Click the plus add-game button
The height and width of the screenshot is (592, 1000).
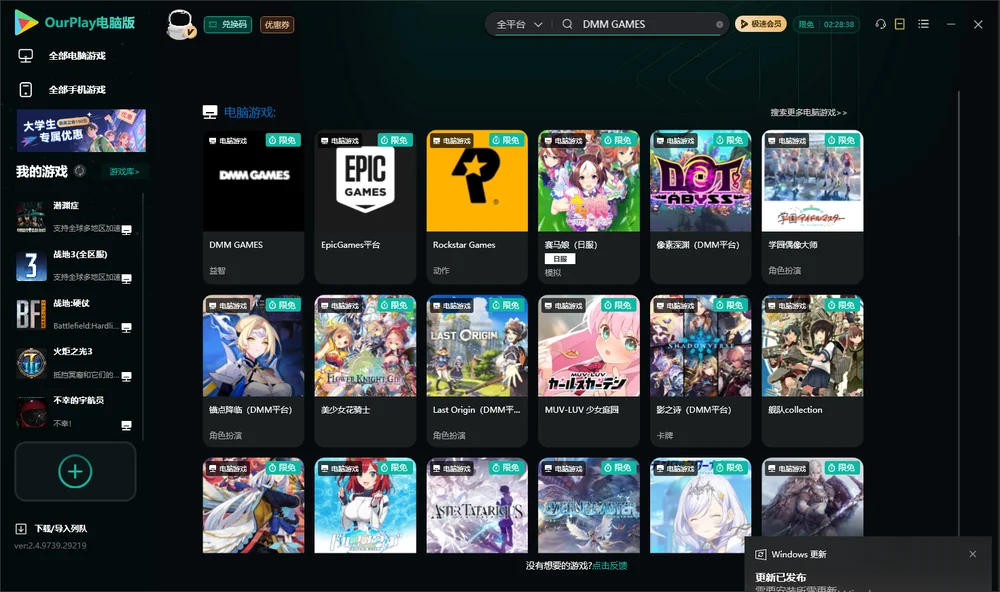coord(75,471)
